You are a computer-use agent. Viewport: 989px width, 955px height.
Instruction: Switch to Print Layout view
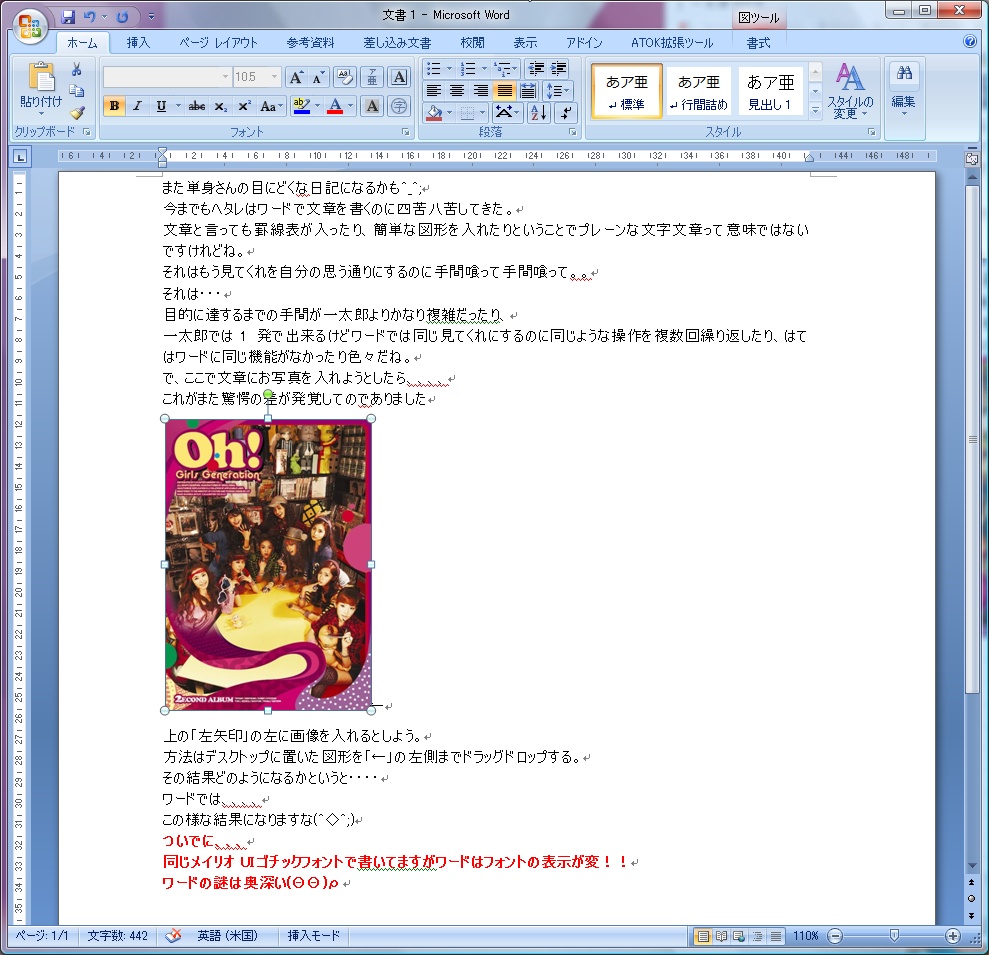703,937
